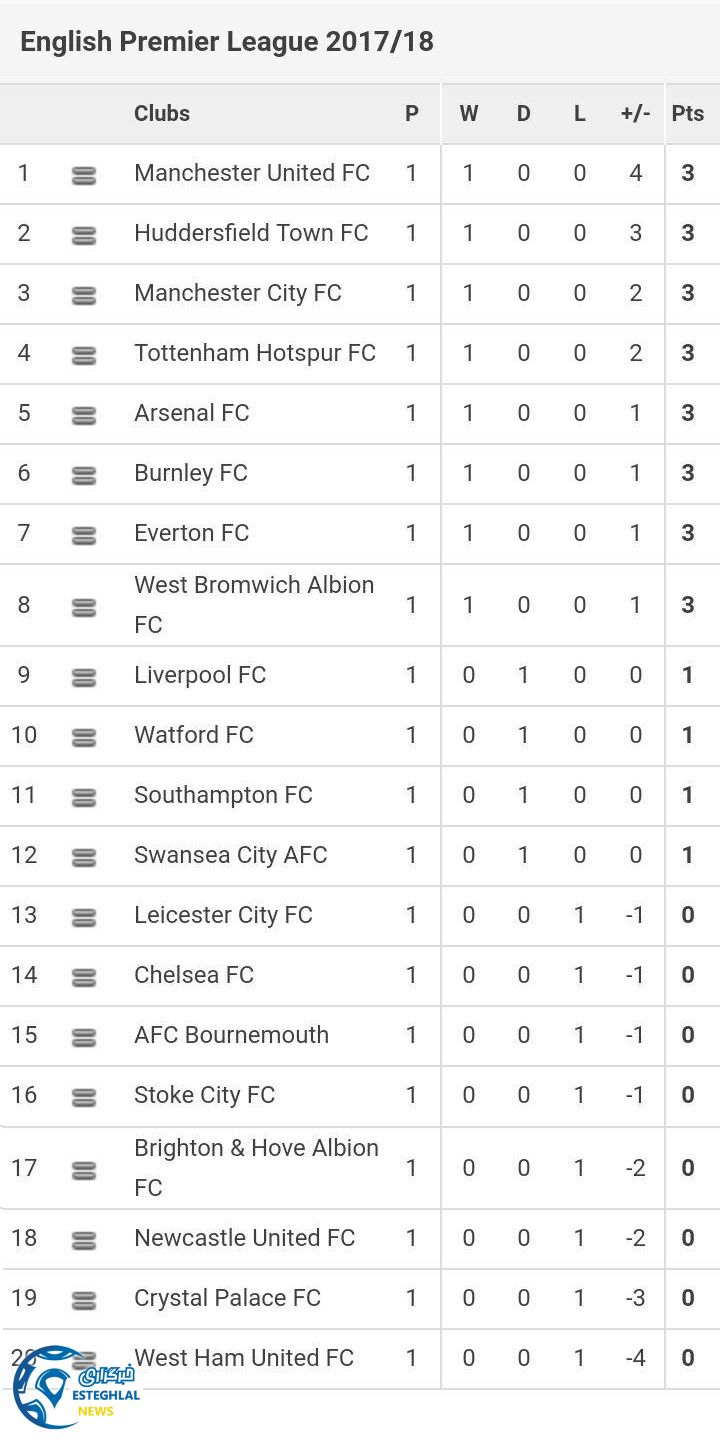
Task: Select the English Premier League 2017/18 title
Action: pyautogui.click(x=227, y=42)
